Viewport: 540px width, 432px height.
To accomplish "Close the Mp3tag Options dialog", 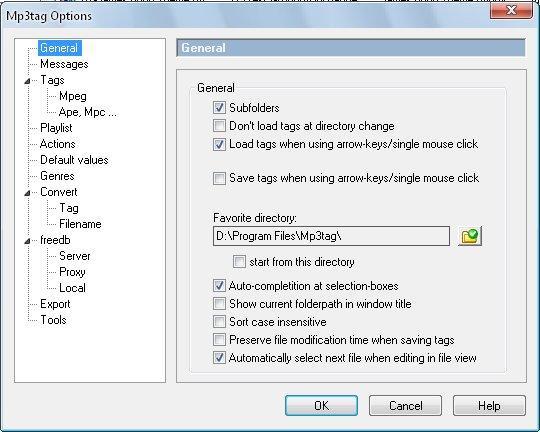I will click(511, 10).
